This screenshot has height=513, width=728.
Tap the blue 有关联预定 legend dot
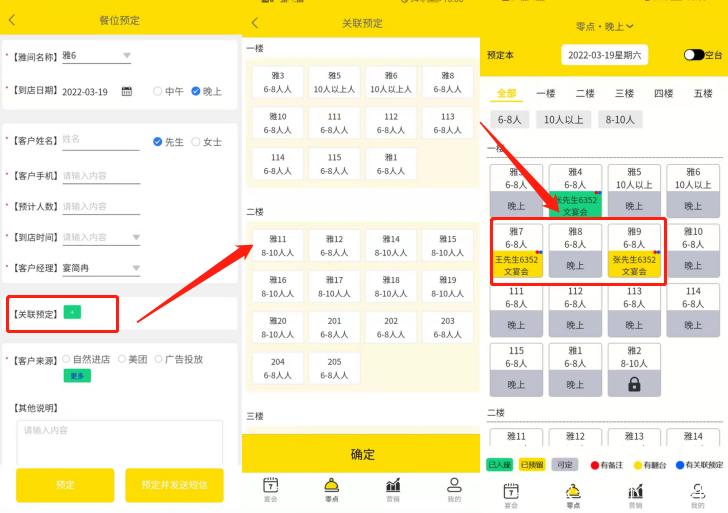pos(680,465)
